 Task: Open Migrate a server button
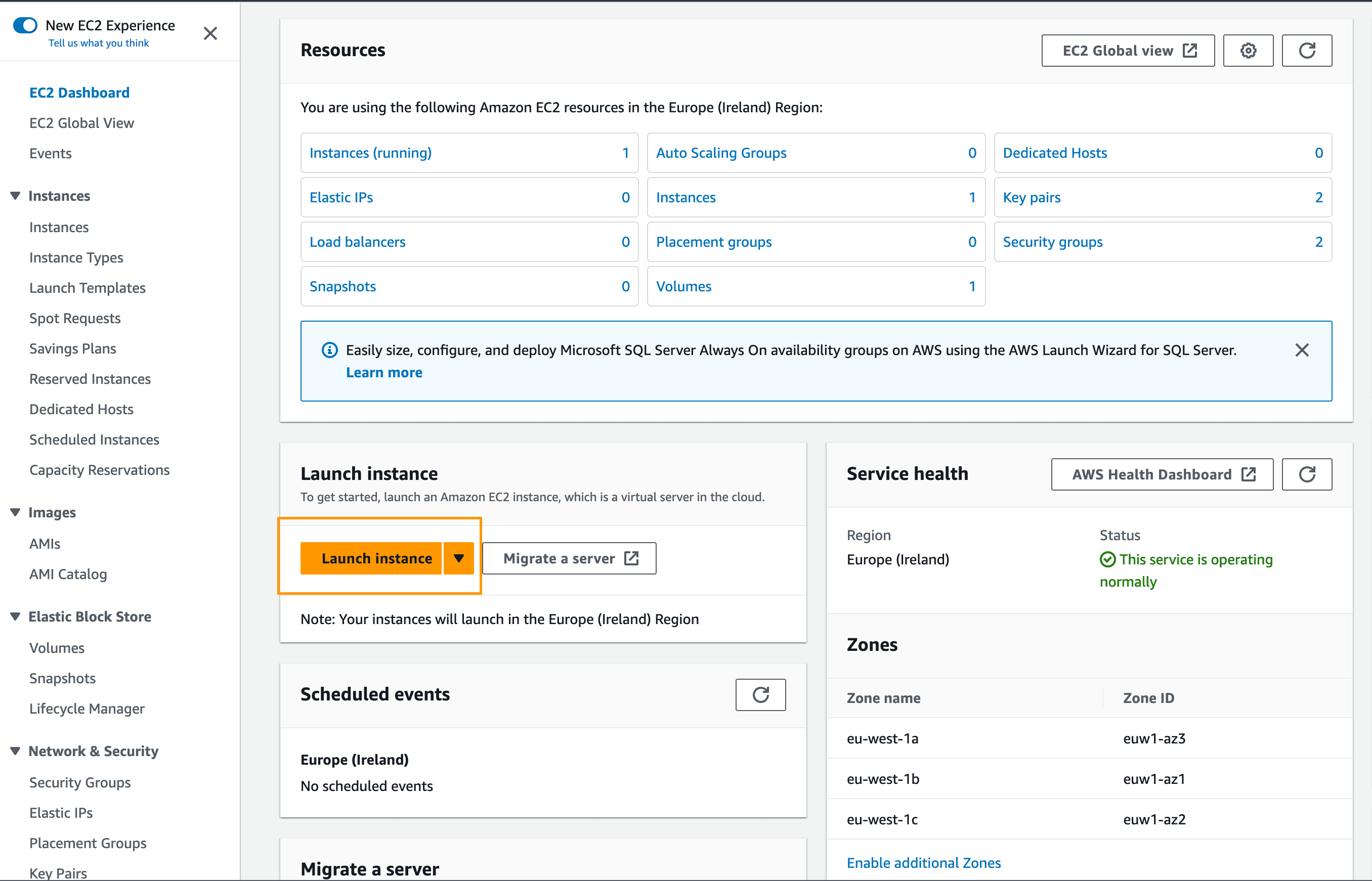(569, 558)
